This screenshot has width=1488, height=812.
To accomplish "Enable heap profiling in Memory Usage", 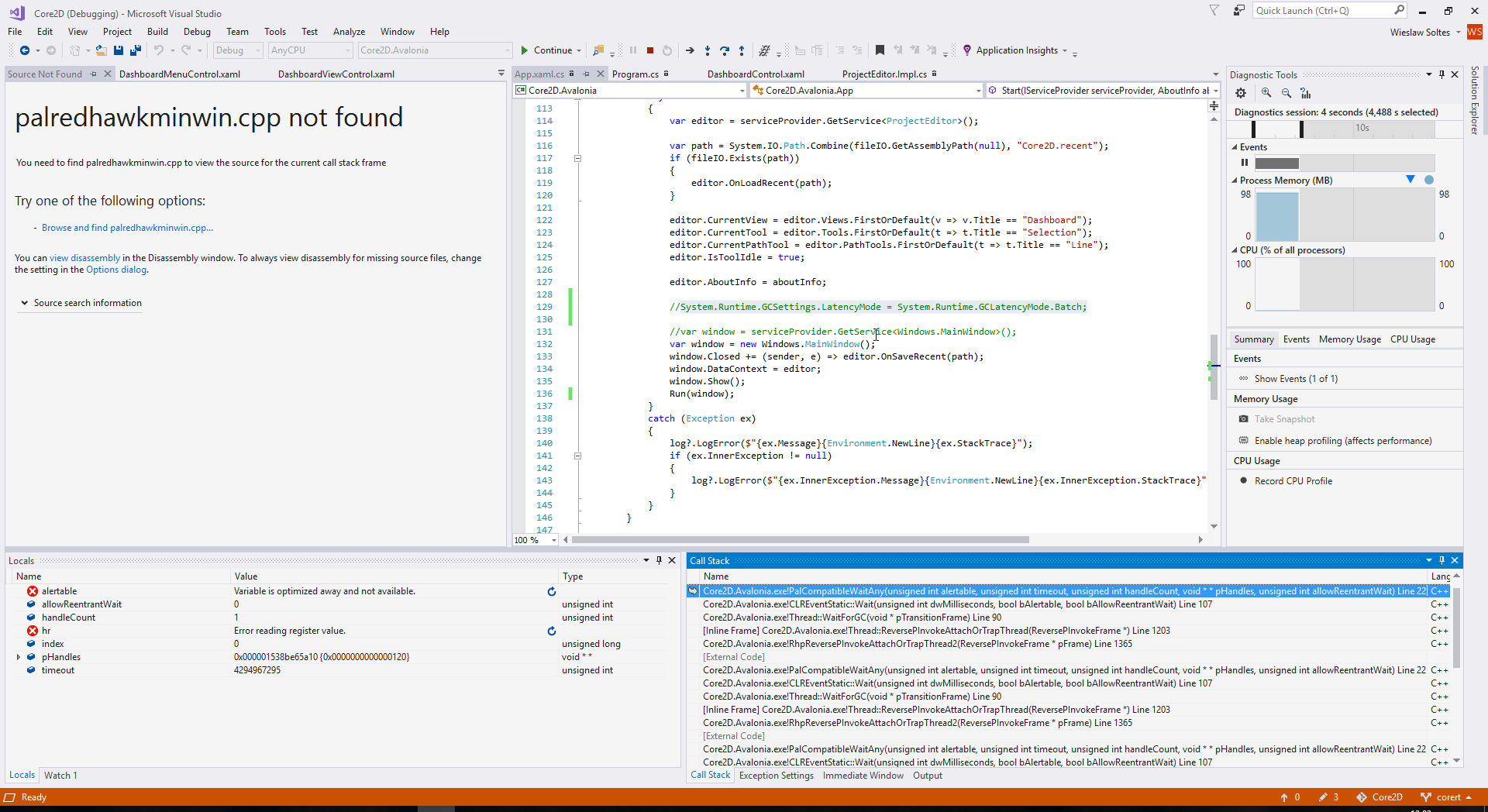I will pos(1343,441).
